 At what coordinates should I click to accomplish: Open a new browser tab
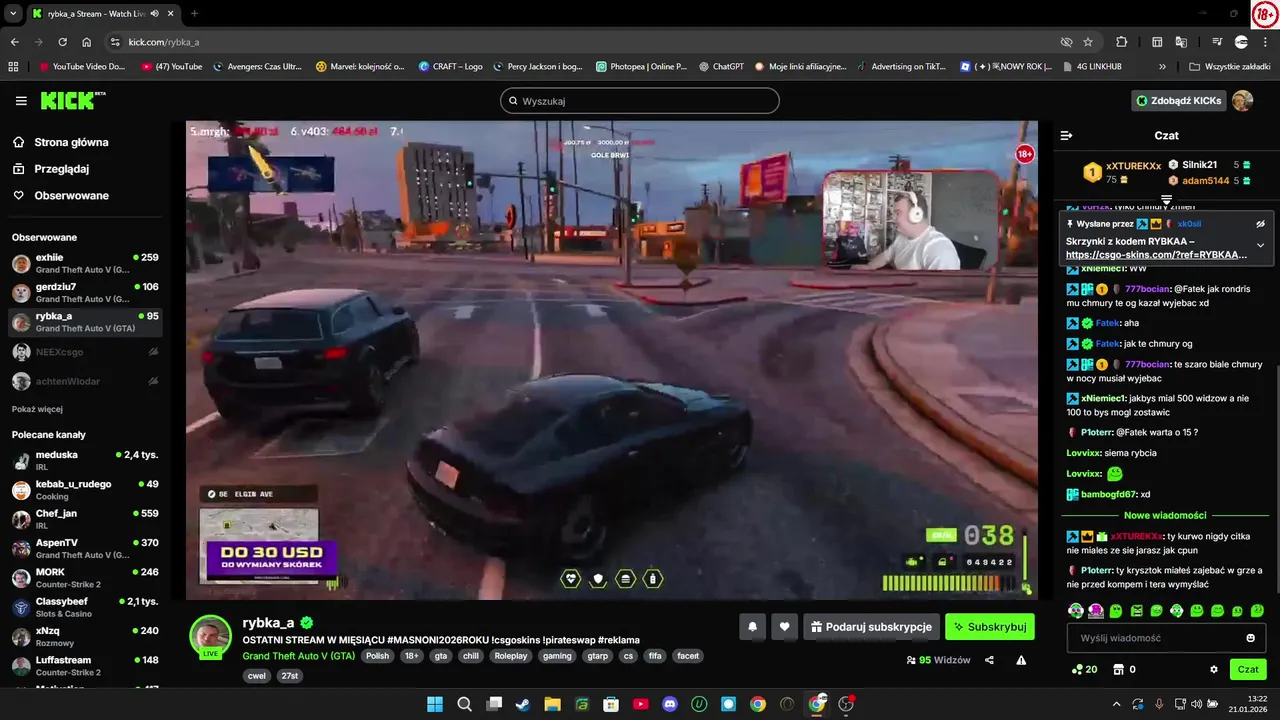[x=194, y=14]
